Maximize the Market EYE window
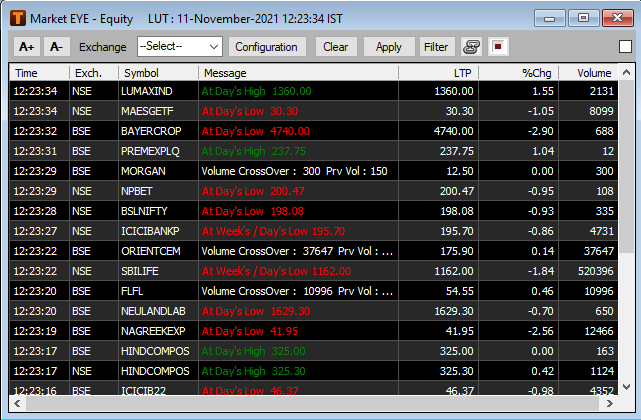 tap(583, 18)
